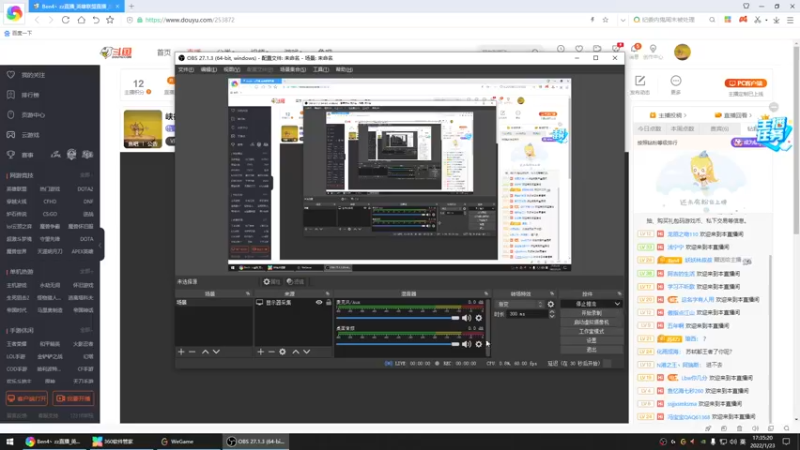800x450 pixels.
Task: Open source properties gear below sources list
Action: (x=283, y=352)
